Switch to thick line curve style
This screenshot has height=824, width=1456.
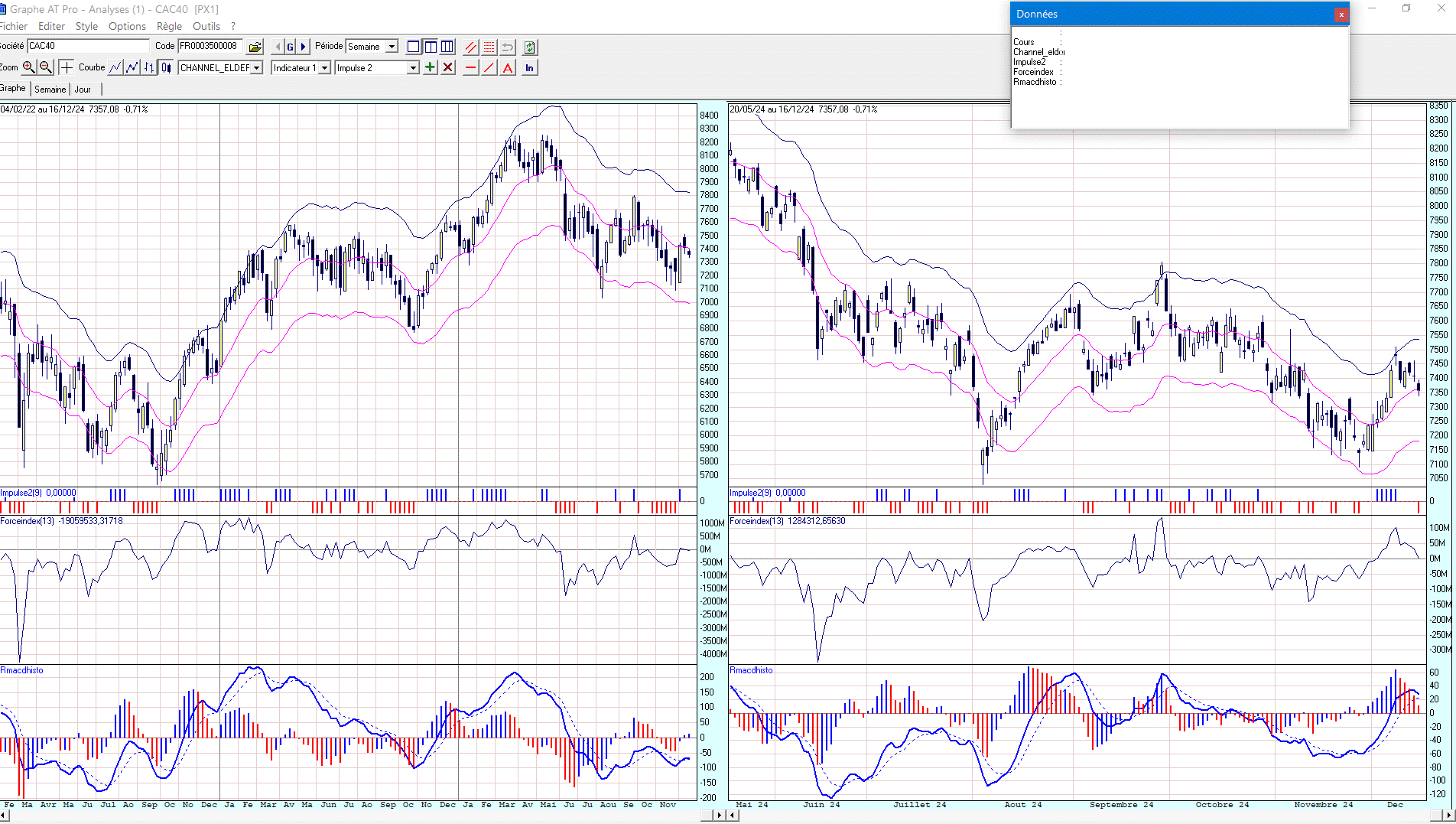[x=132, y=67]
